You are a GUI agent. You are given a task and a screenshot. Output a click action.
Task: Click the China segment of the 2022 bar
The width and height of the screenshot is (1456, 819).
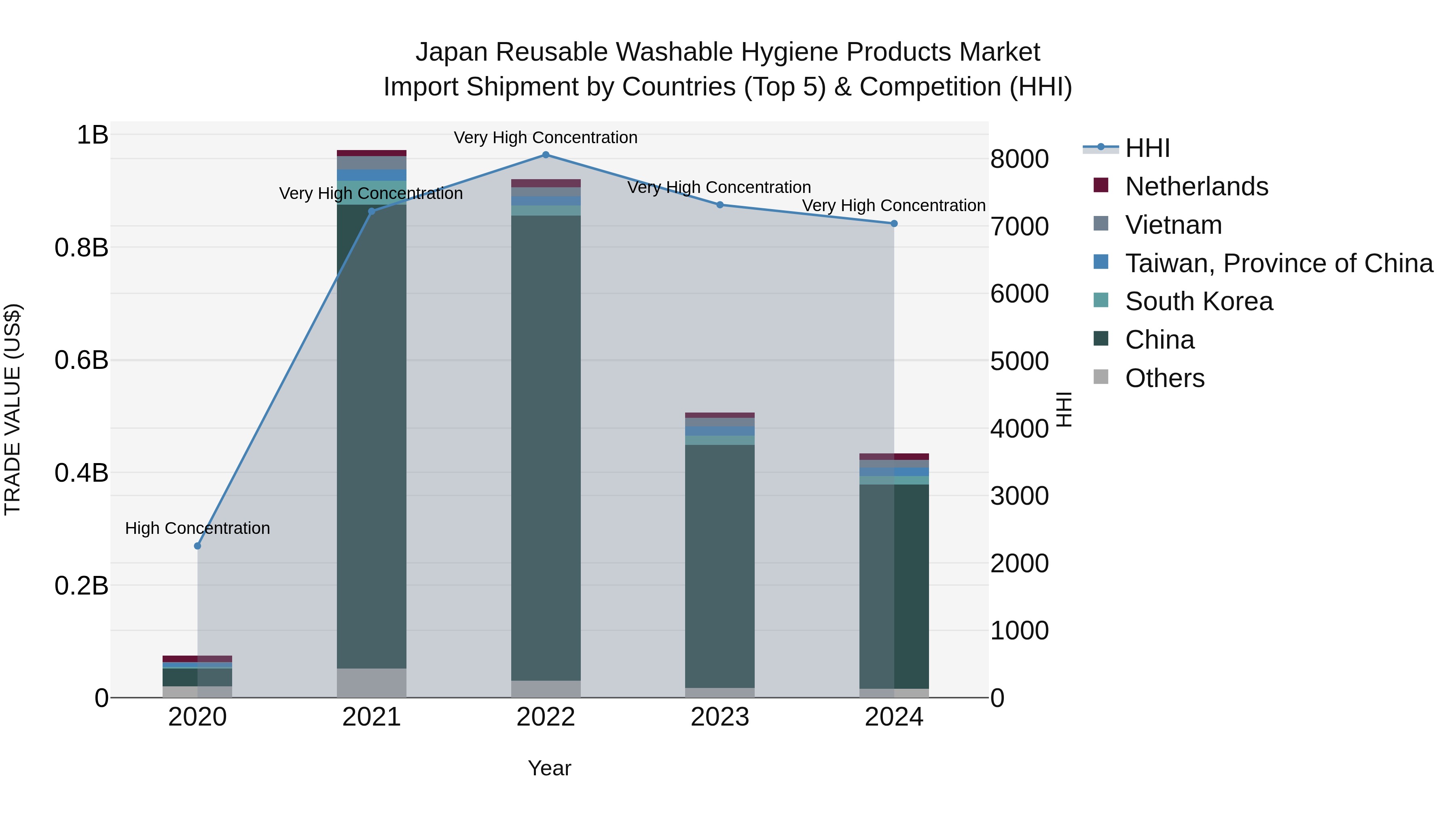[x=546, y=448]
